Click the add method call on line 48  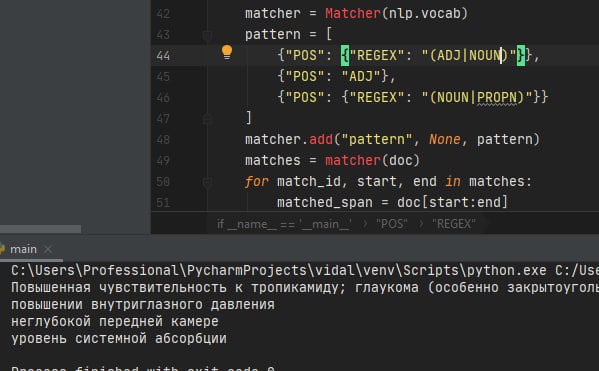point(321,139)
